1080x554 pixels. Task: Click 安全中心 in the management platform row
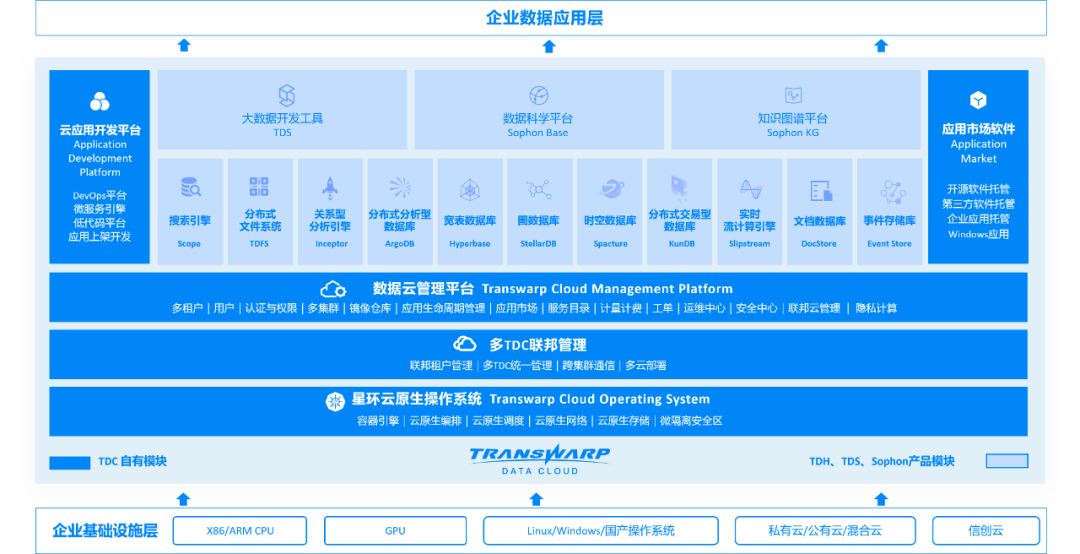[756, 308]
